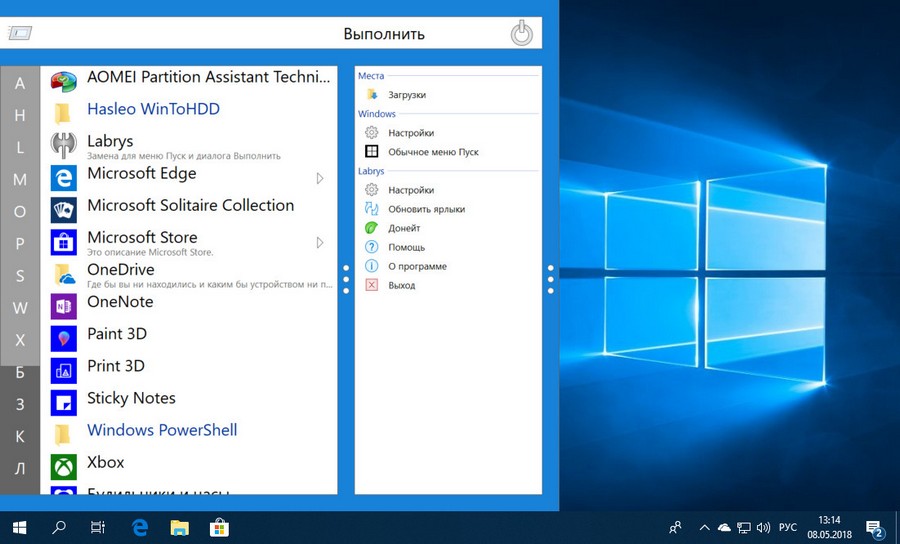Open the Sticky Notes icon
The width and height of the screenshot is (900, 544).
63,403
